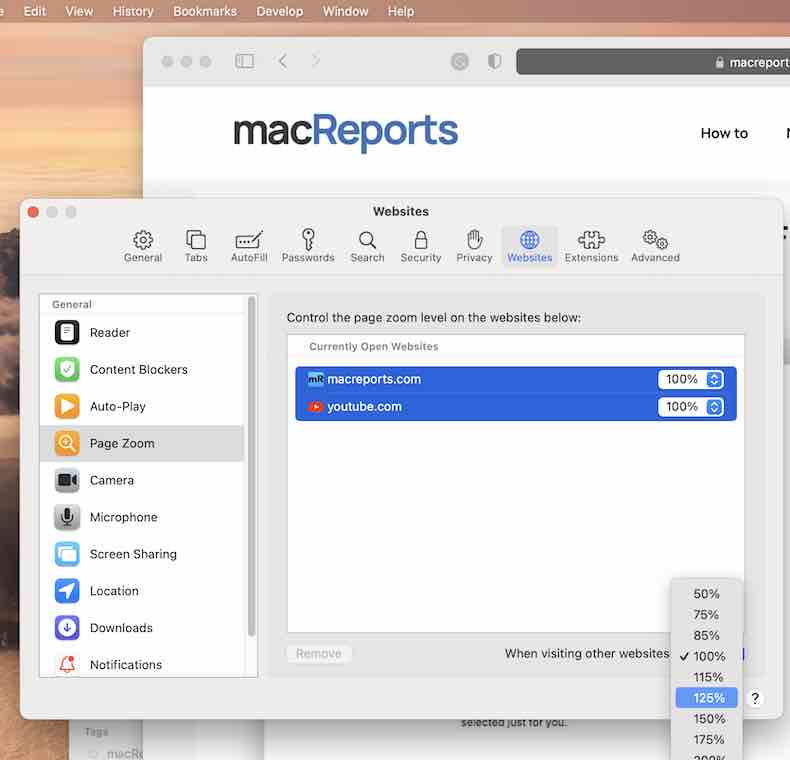Select Downloads in the sidebar

(142, 627)
